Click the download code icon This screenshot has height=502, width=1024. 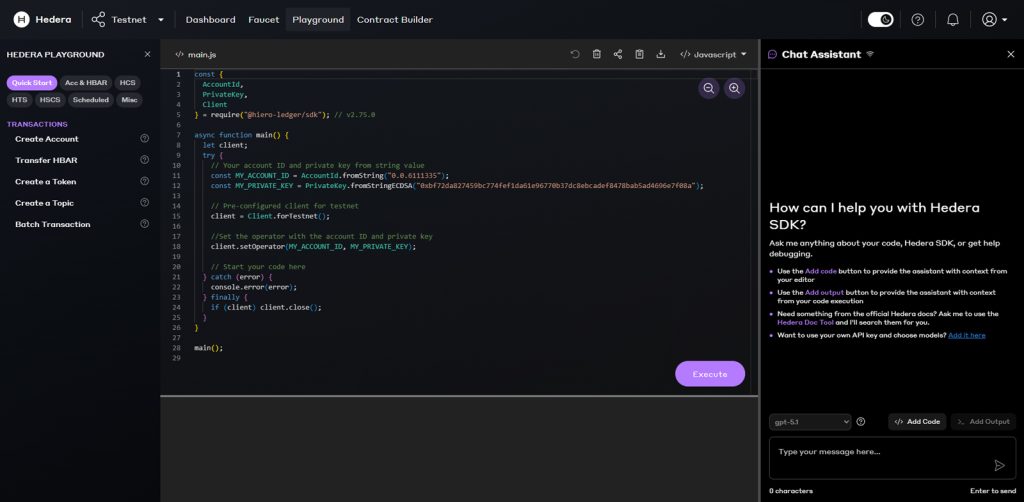coord(661,54)
